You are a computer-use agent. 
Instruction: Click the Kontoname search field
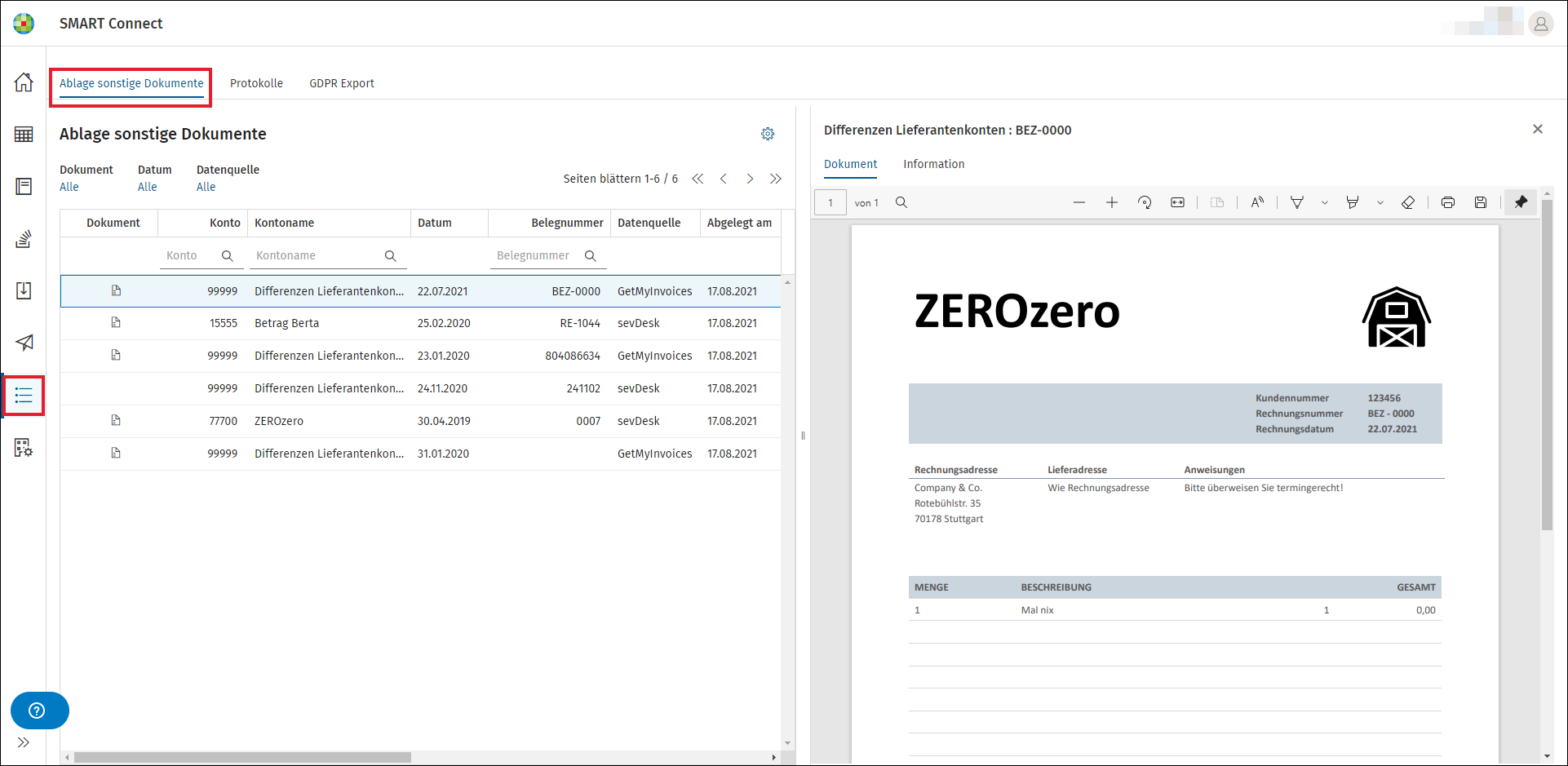[326, 255]
